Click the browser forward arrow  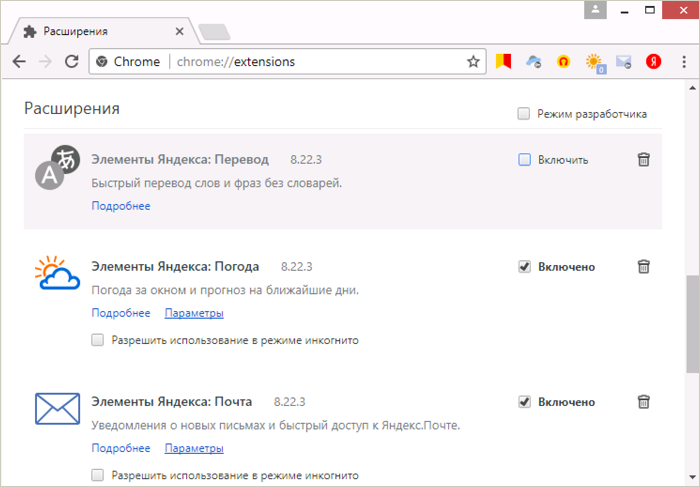(x=46, y=62)
